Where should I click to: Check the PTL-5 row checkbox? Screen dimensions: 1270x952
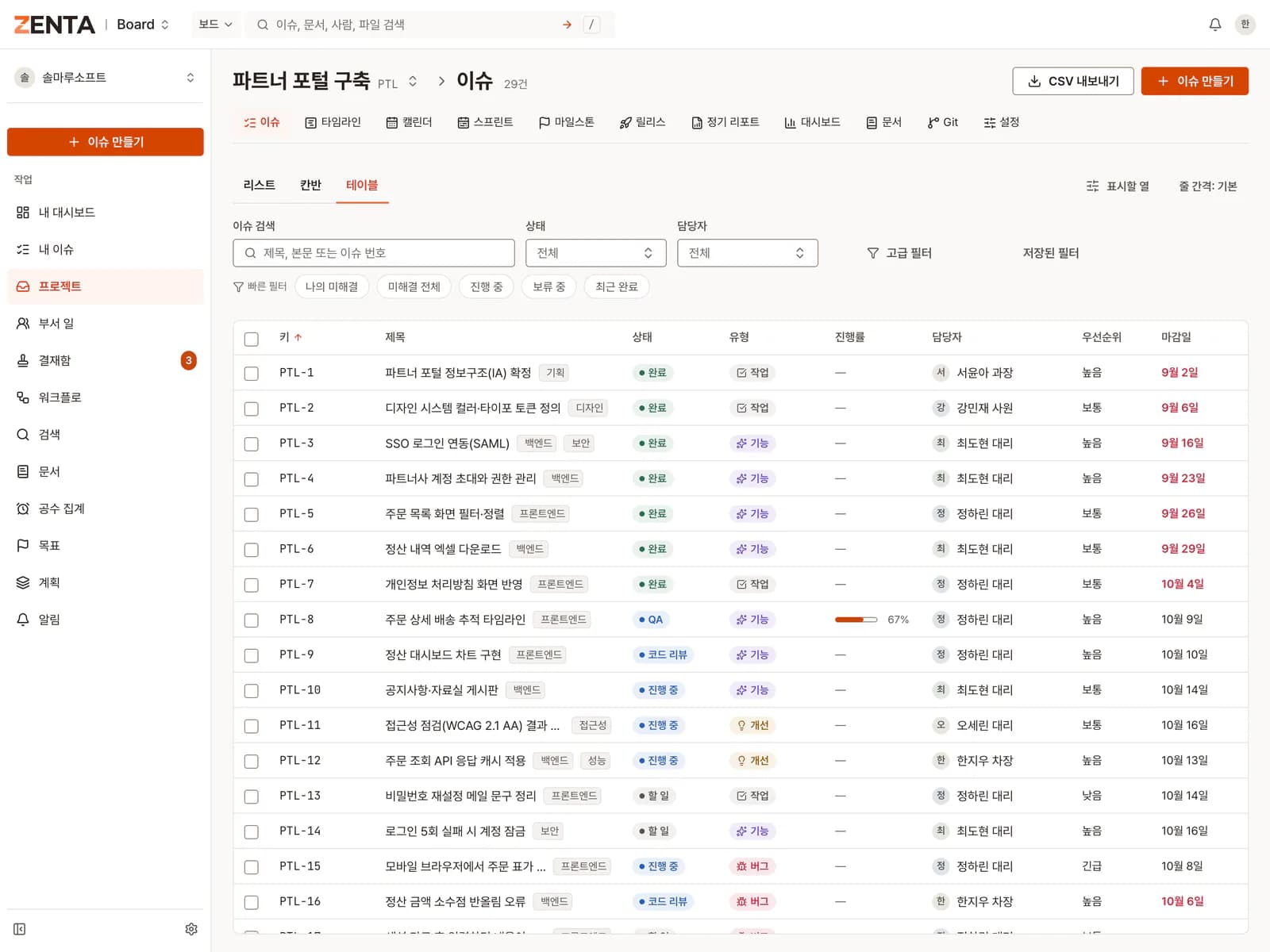click(252, 515)
